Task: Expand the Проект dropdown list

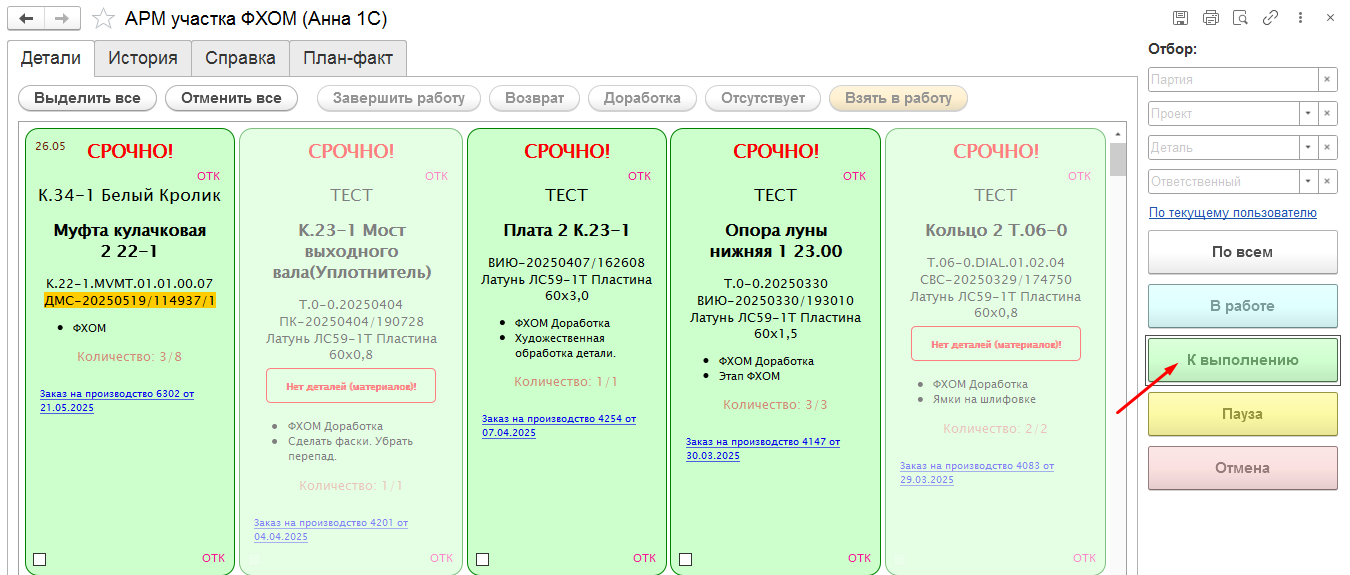Action: coord(1308,114)
